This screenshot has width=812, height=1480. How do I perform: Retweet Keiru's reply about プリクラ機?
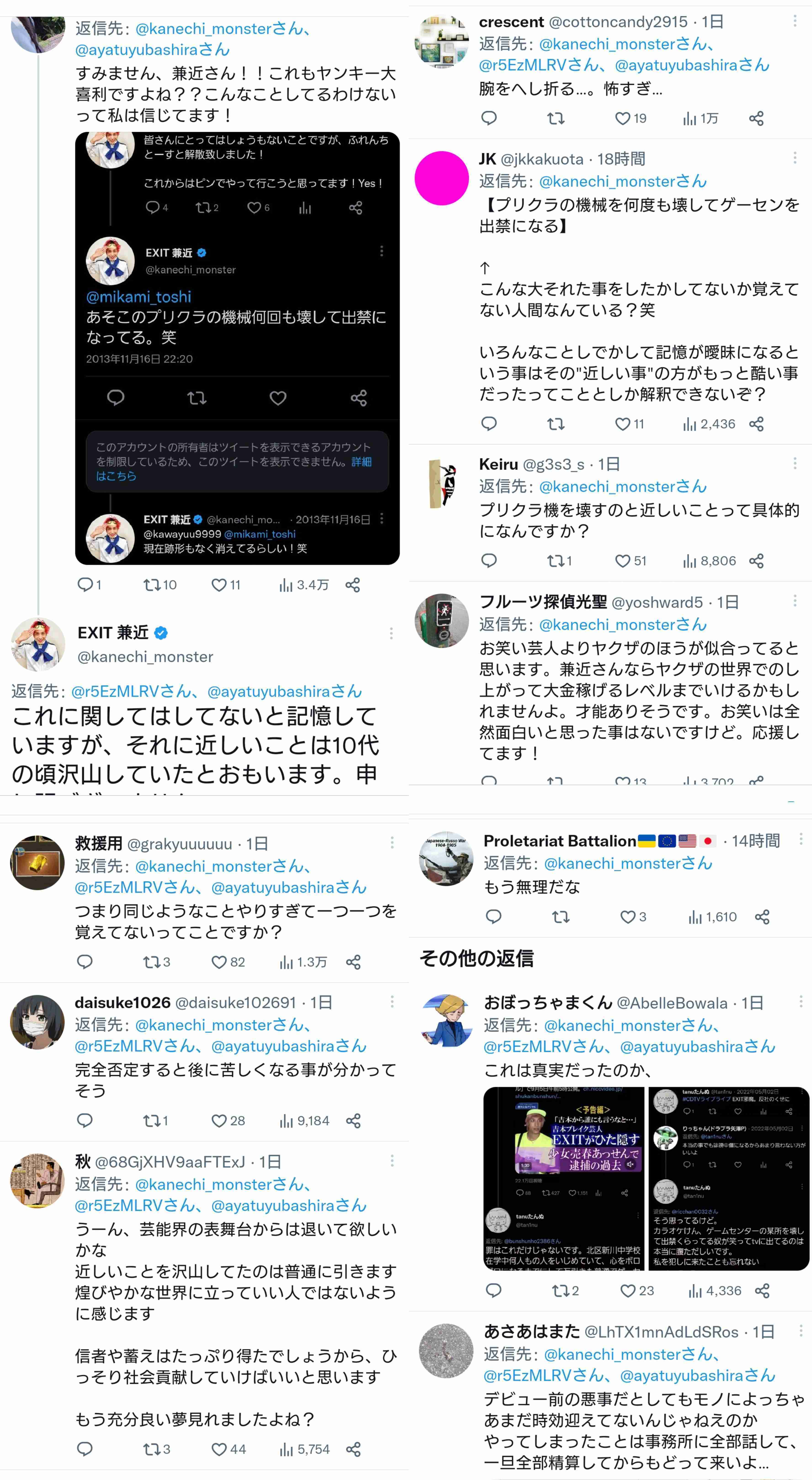click(x=559, y=561)
